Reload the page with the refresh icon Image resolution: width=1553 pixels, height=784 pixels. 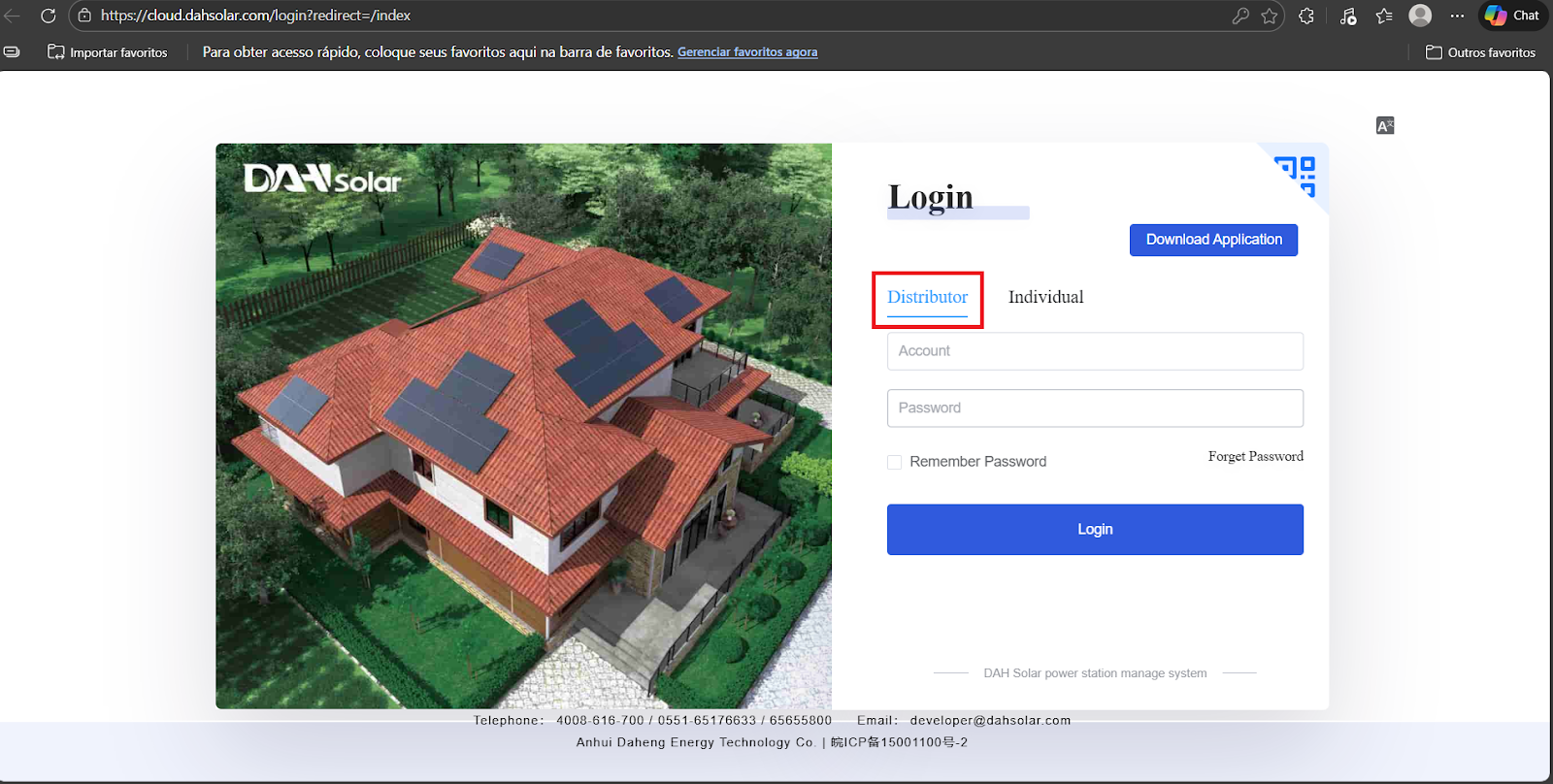(x=48, y=16)
